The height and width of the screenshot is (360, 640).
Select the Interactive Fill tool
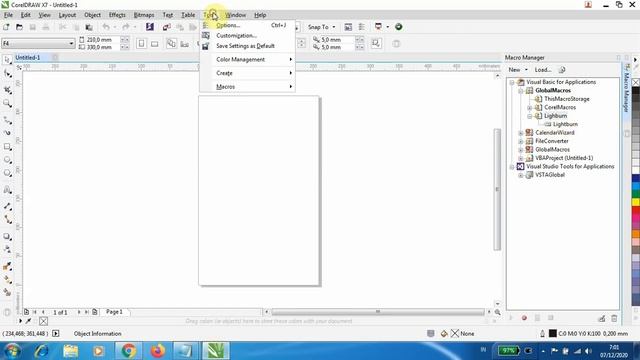coord(7,280)
